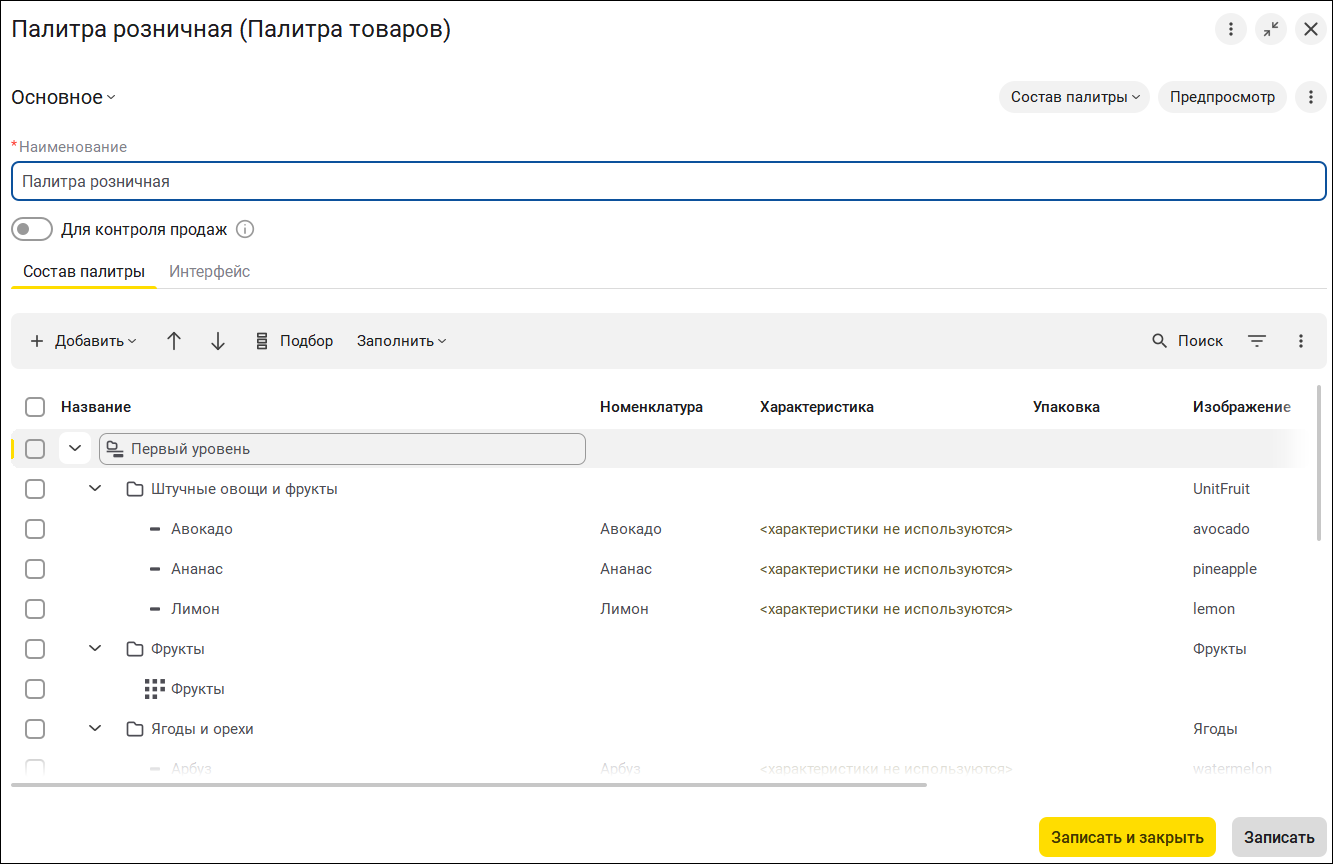The image size is (1333, 864).
Task: Open the table filter settings icon
Action: pyautogui.click(x=1257, y=341)
